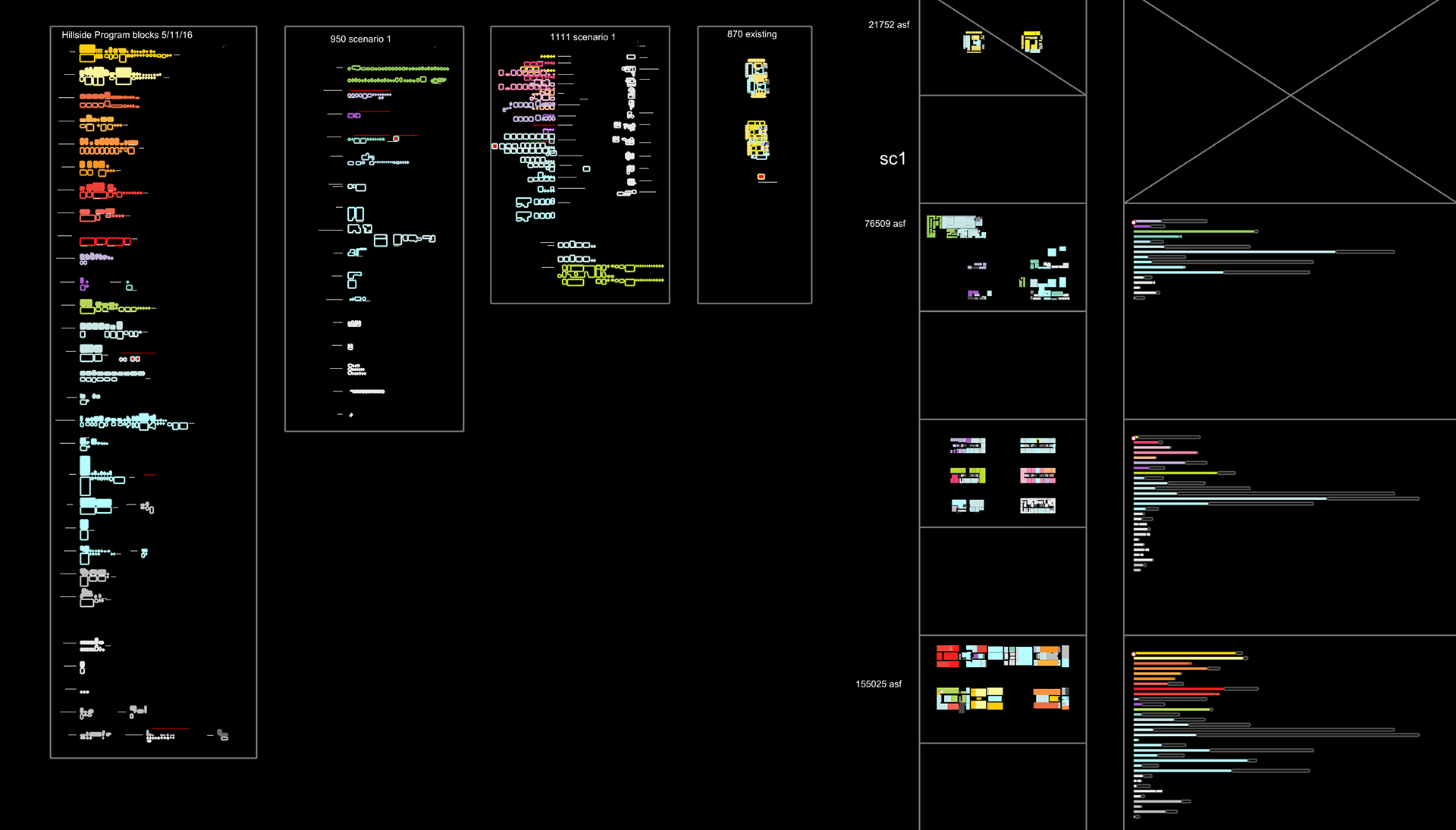Screen dimensions: 1456x830
Task: Select yellow and cyan plan below red plan
Action: 969,699
